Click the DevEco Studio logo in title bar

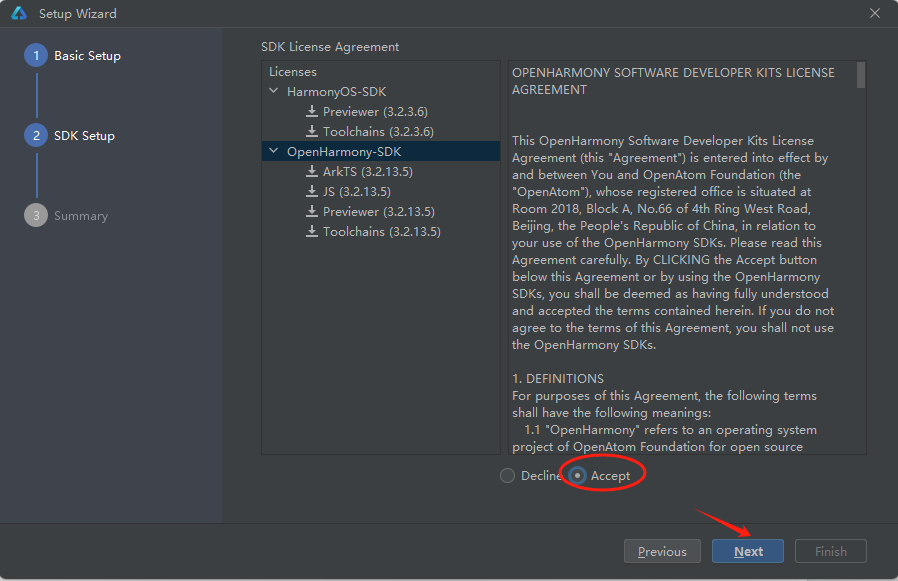[19, 13]
